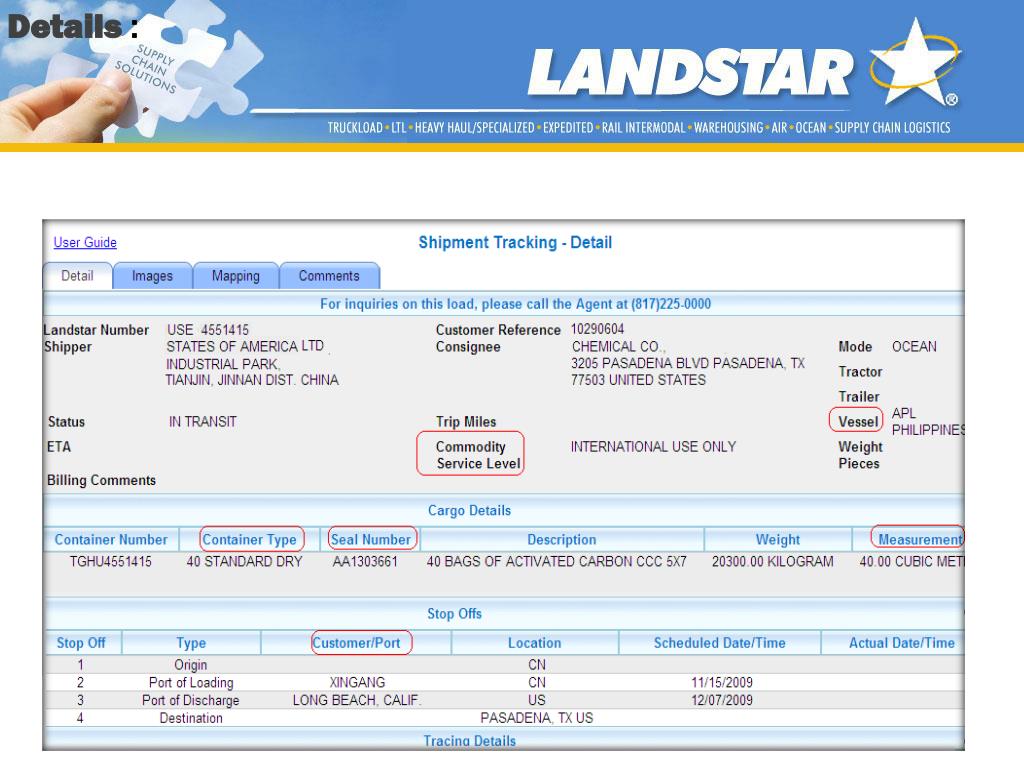Screen dimensions: 1024x768
Task: Click seal number AA1303661
Action: 365,562
